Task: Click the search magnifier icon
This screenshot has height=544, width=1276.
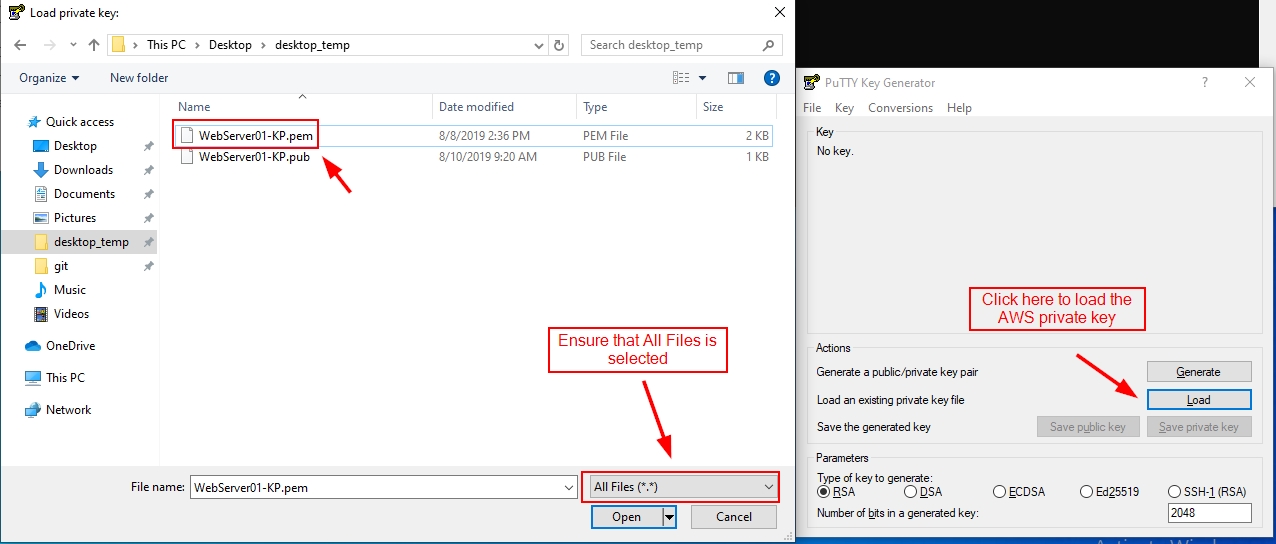Action: point(768,45)
